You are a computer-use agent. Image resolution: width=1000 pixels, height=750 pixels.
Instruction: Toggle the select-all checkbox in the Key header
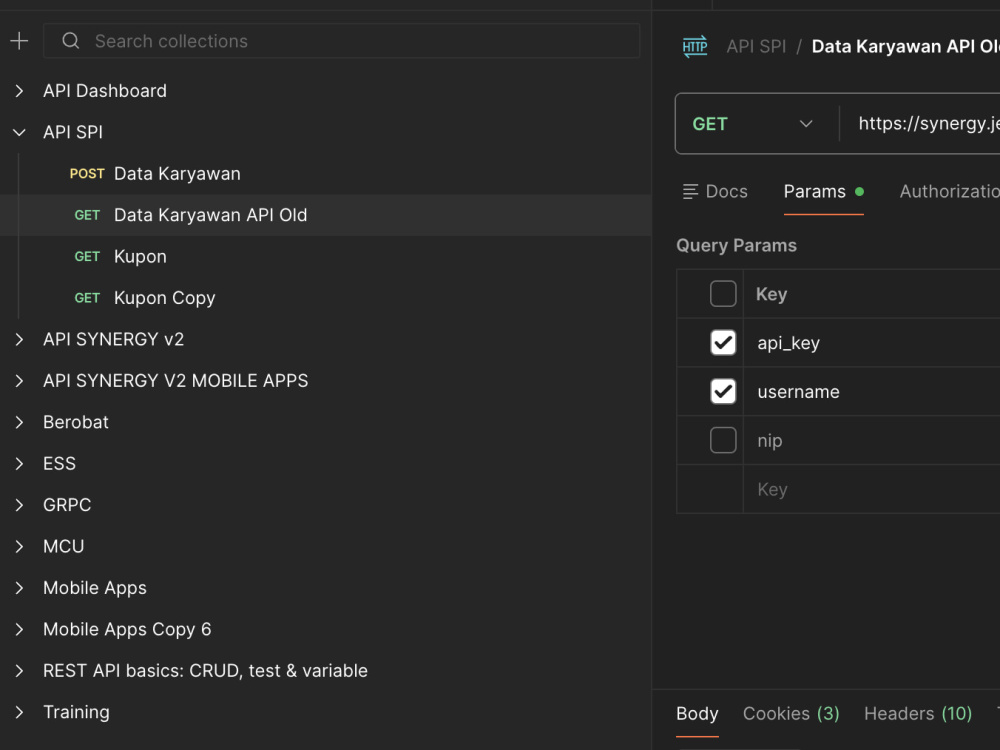pos(723,294)
